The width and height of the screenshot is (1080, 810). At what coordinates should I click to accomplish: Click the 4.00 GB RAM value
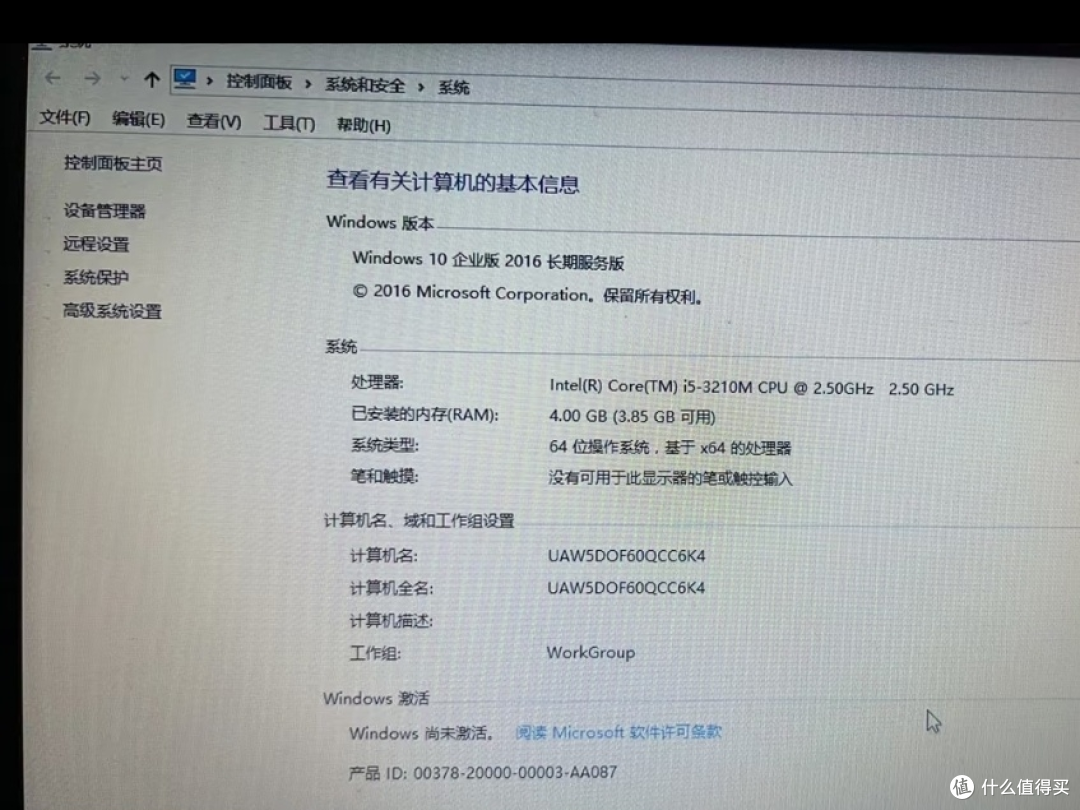(x=632, y=417)
